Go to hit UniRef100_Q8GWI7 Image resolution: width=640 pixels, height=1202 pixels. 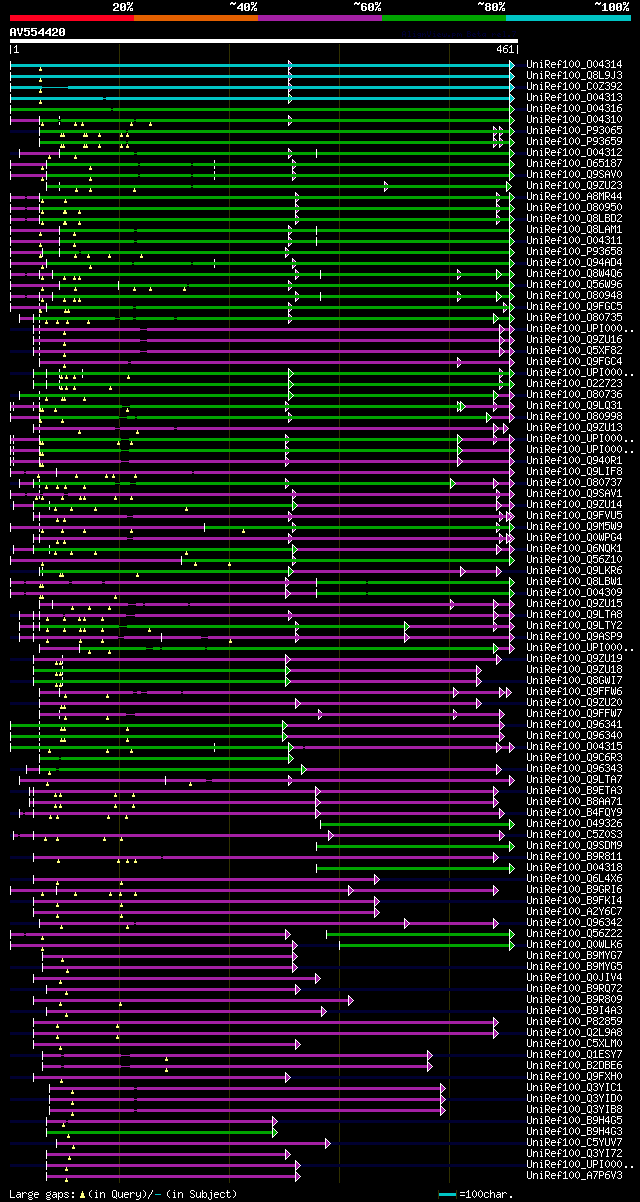574,680
